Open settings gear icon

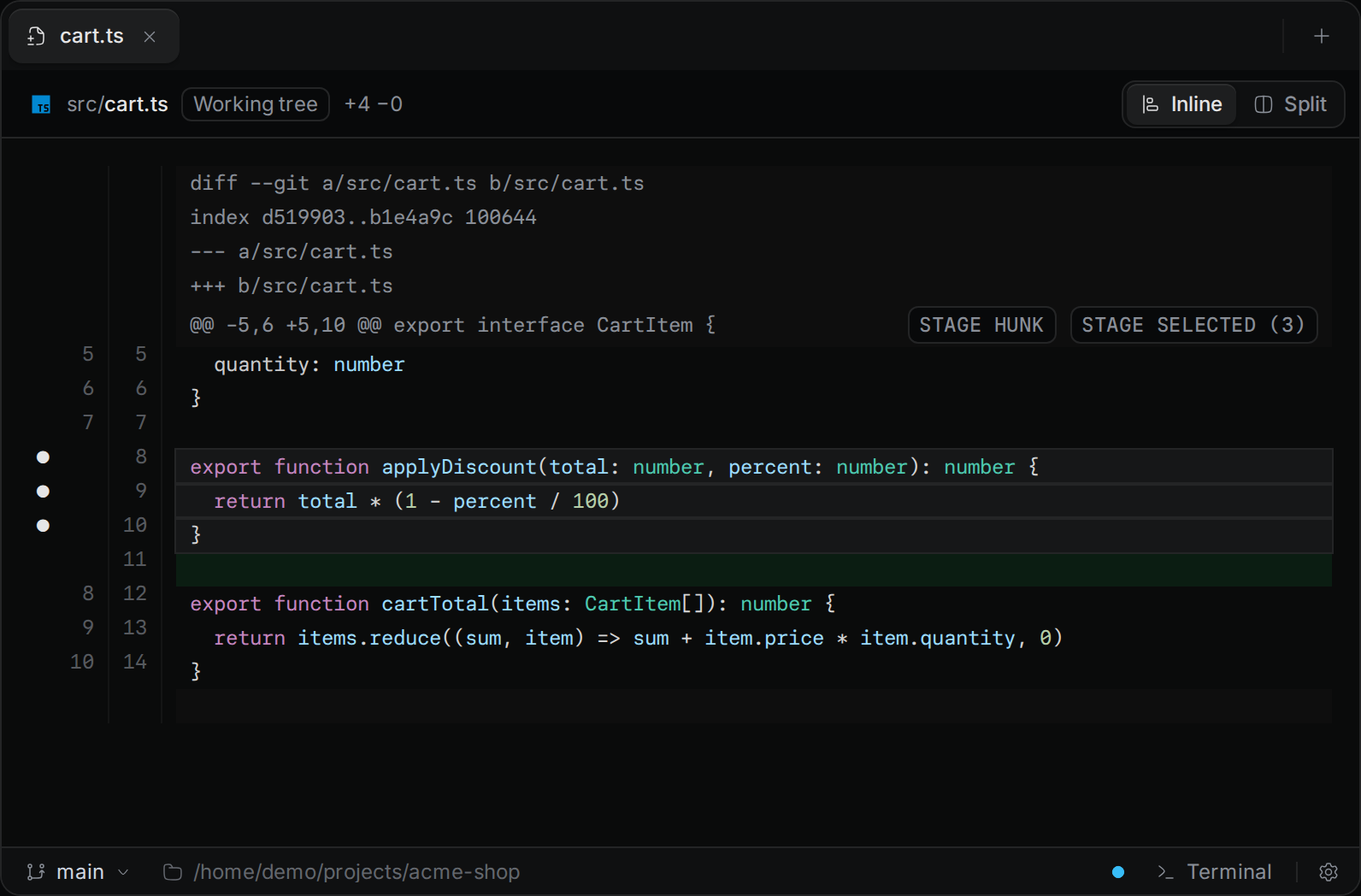coord(1329,872)
